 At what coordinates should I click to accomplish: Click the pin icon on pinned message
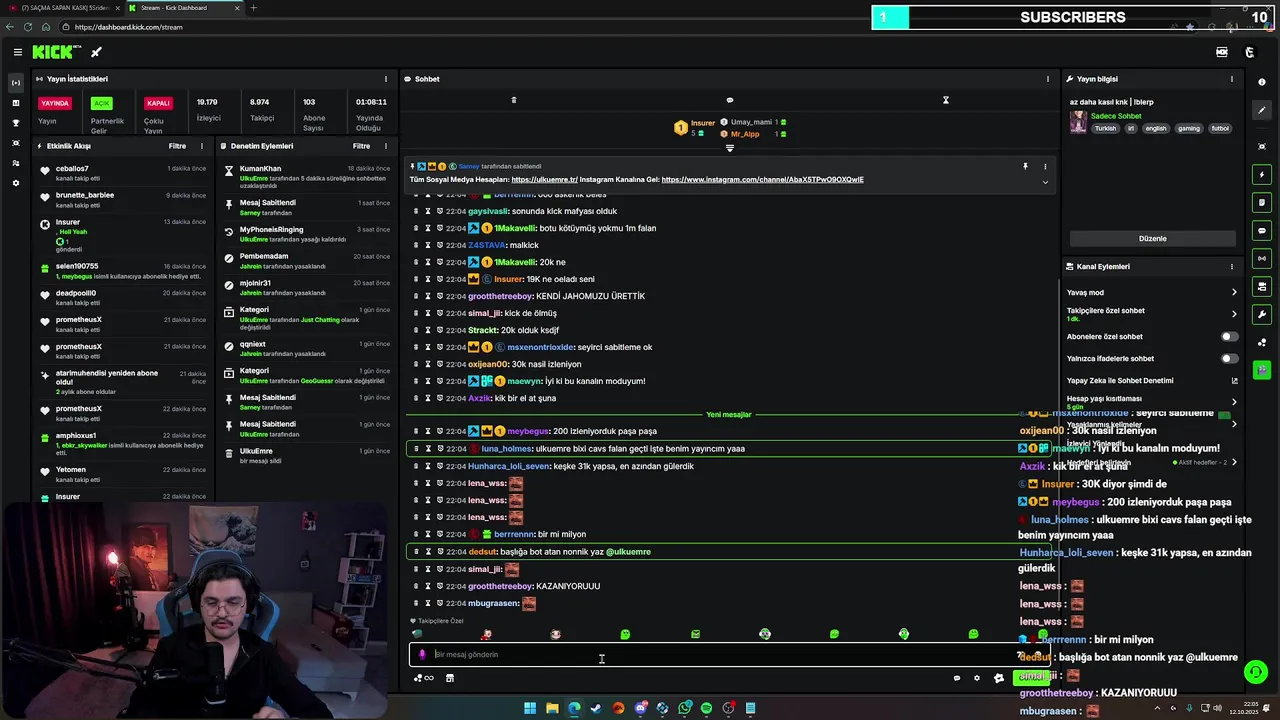(x=1025, y=167)
